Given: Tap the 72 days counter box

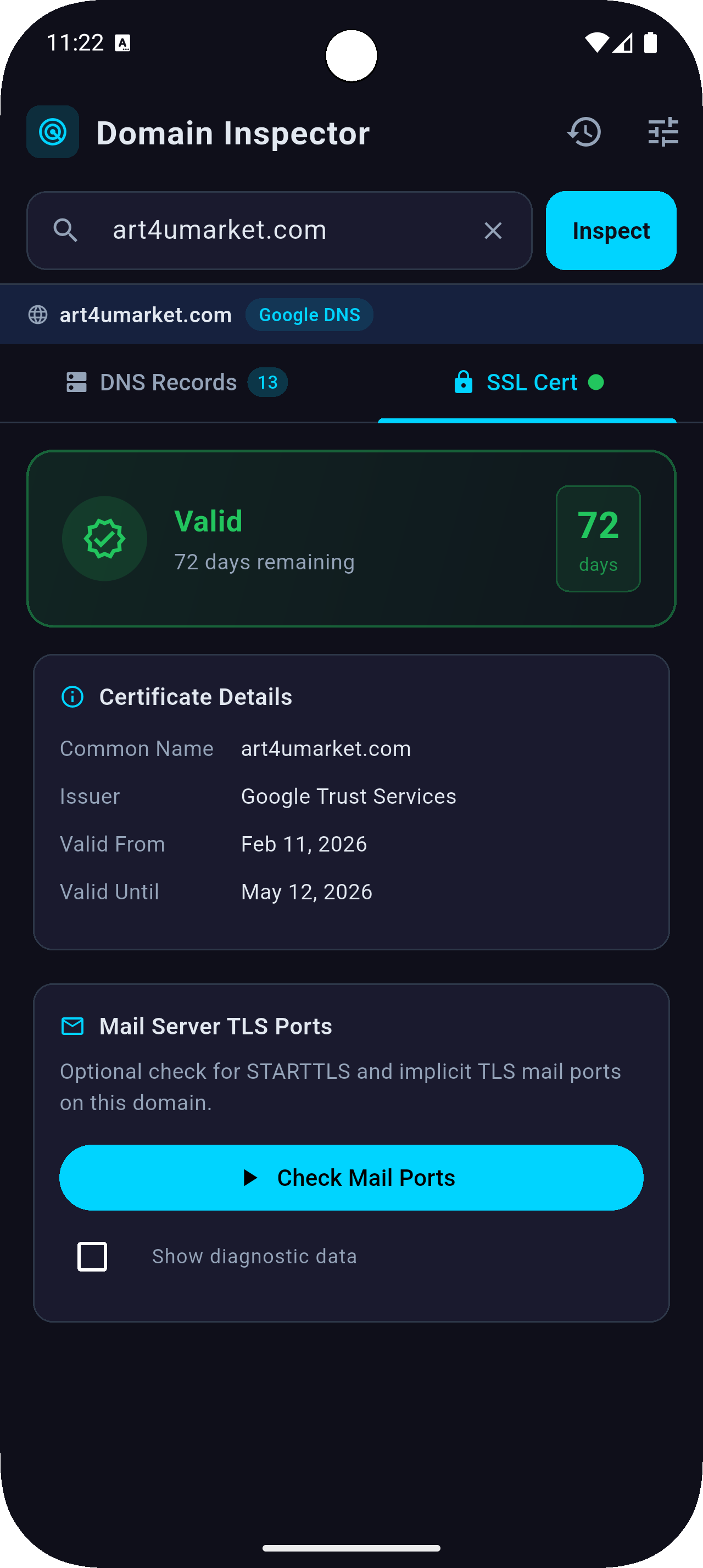Looking at the screenshot, I should [x=598, y=538].
